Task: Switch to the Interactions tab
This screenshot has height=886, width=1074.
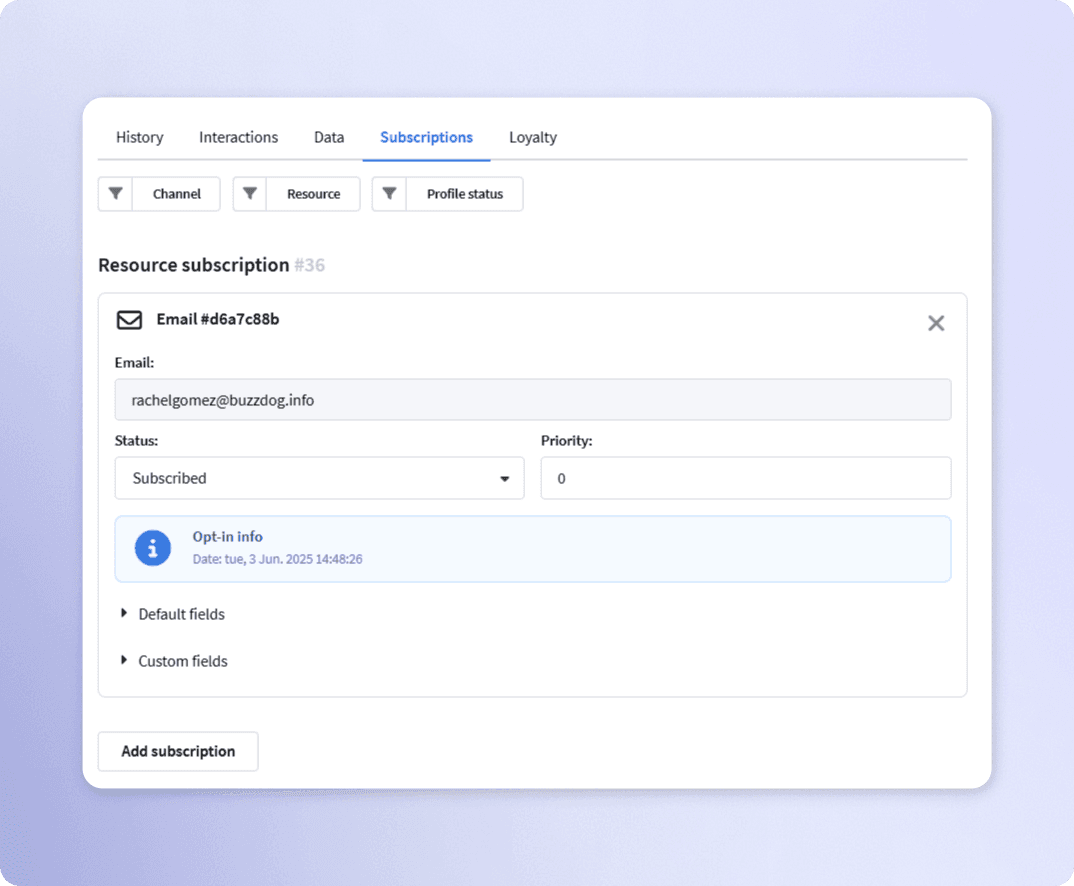Action: pos(238,138)
